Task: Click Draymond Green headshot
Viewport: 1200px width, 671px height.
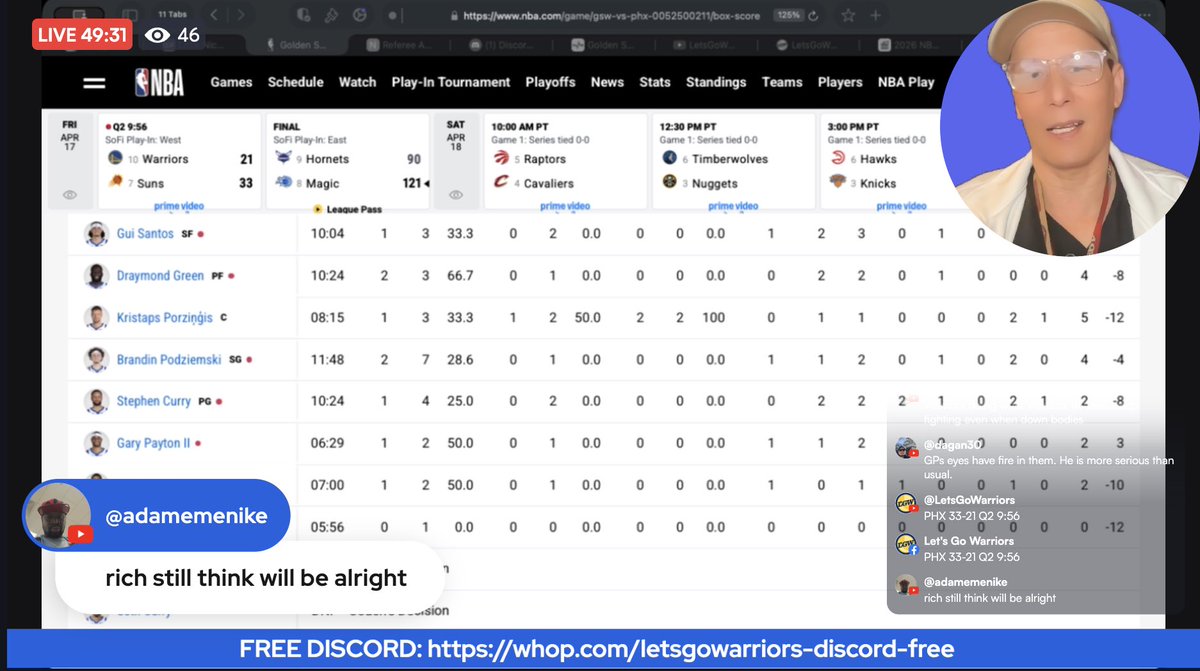Action: pos(96,276)
